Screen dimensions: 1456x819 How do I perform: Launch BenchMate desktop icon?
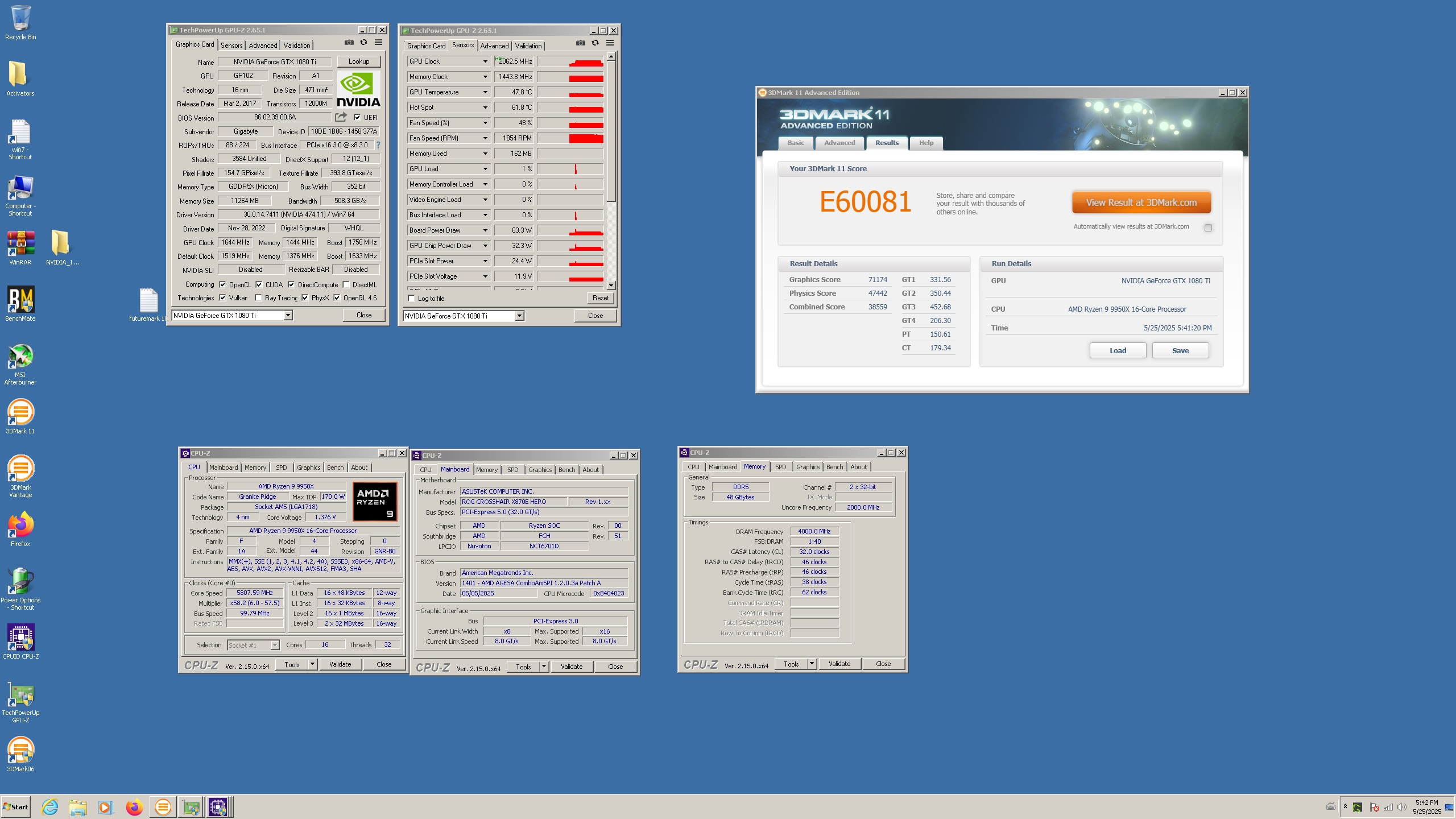(x=20, y=304)
